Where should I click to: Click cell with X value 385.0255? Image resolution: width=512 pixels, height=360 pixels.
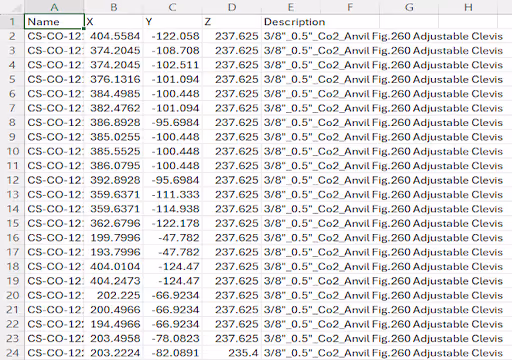point(113,137)
